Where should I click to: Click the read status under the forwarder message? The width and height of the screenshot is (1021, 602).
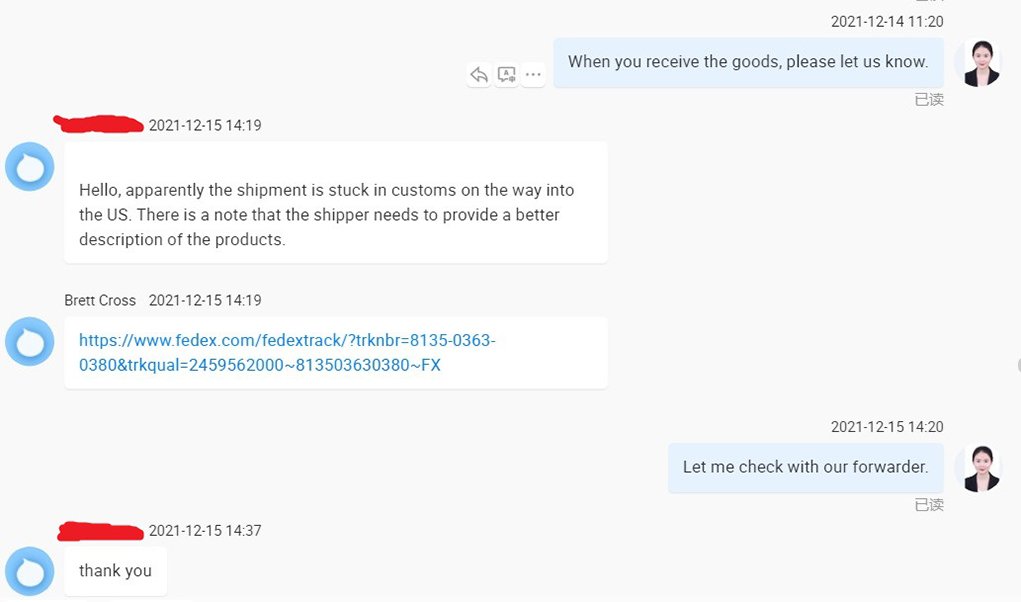click(929, 505)
